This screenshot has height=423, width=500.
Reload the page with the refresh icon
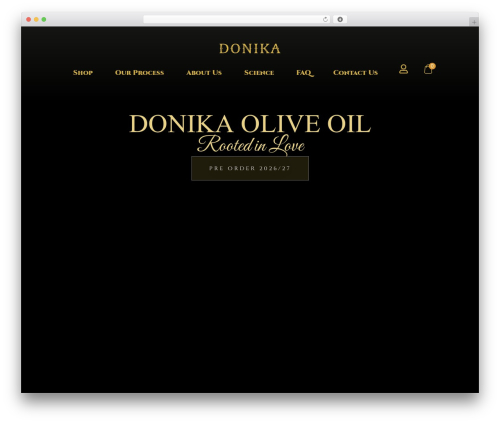[325, 19]
